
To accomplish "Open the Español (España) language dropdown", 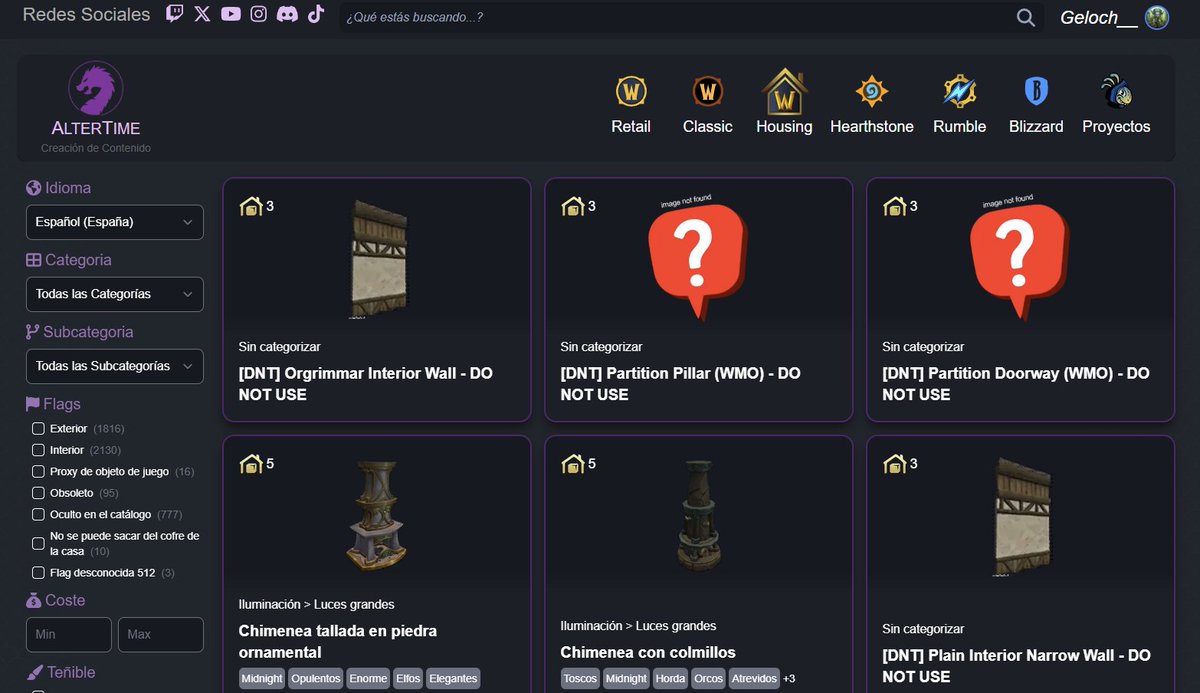I will click(x=114, y=222).
